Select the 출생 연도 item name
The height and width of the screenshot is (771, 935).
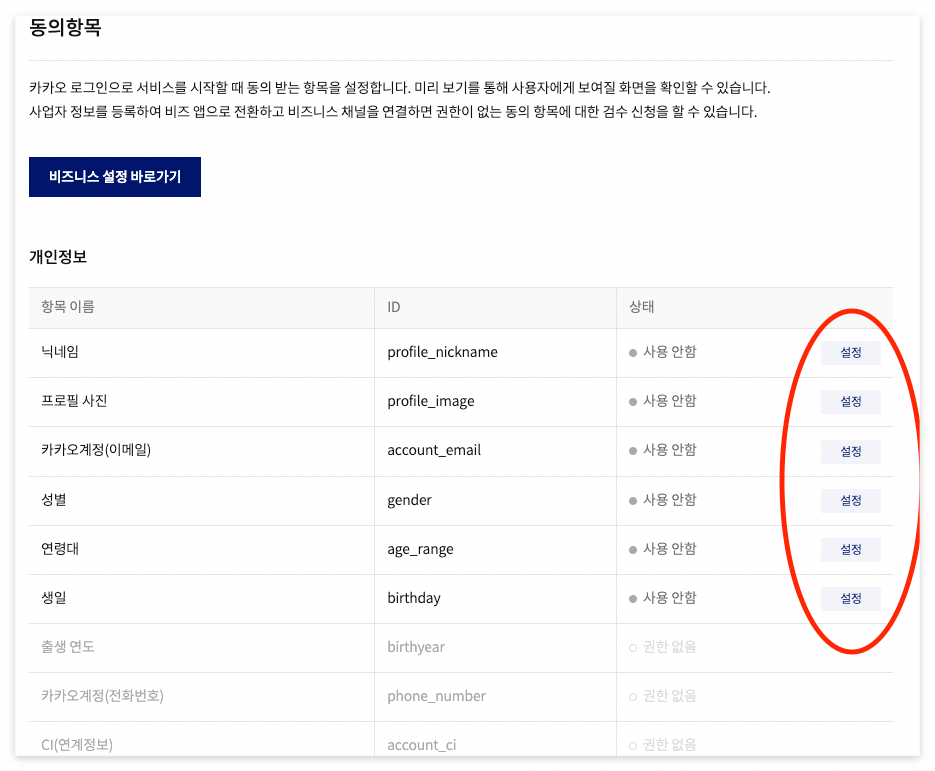67,647
